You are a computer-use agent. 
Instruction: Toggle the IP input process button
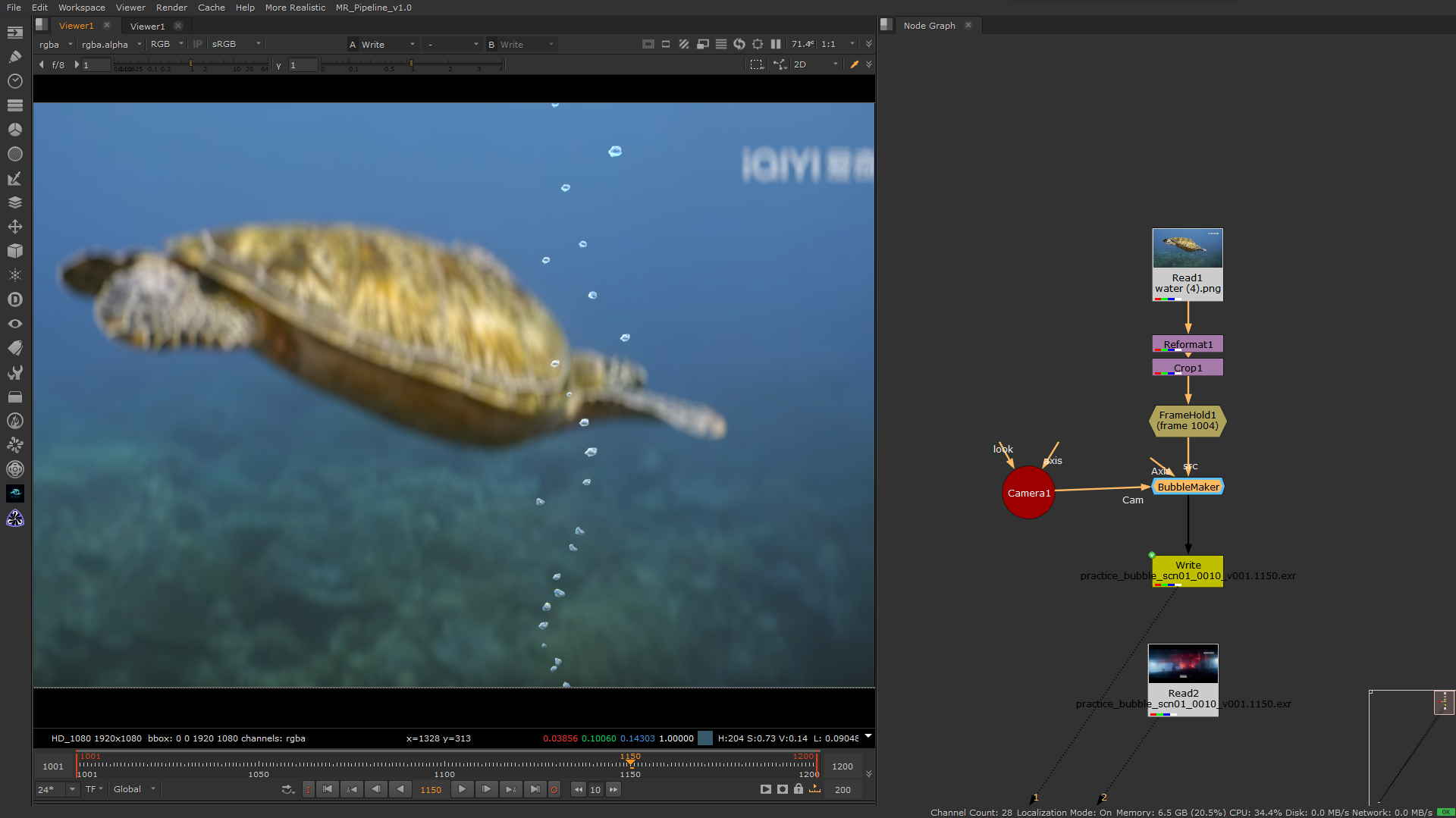click(x=197, y=45)
